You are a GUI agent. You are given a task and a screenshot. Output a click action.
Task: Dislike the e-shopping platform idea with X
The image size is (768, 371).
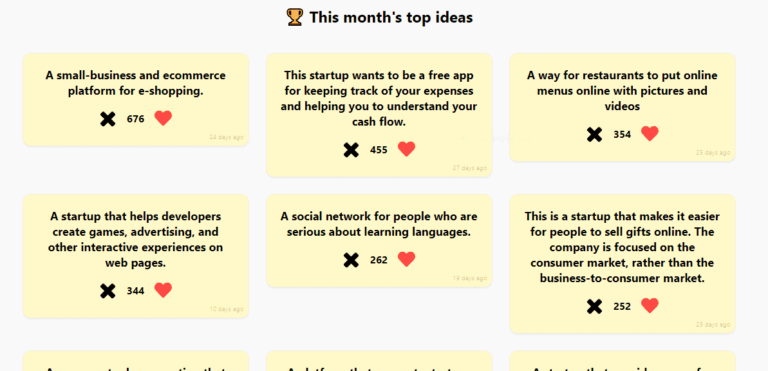point(108,119)
